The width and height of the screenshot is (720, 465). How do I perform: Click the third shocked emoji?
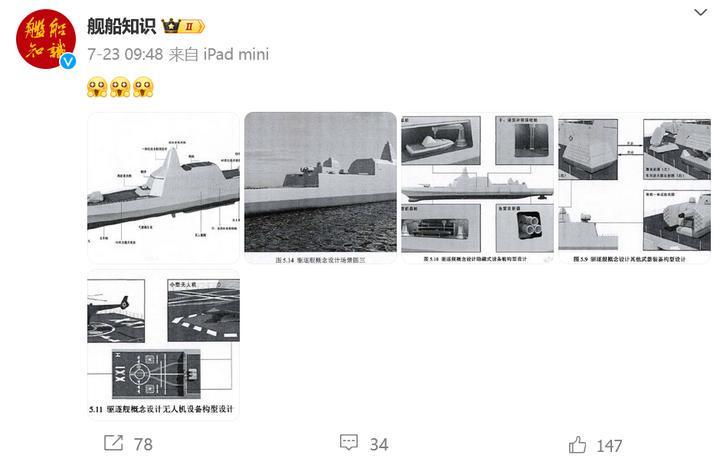pyautogui.click(x=143, y=87)
